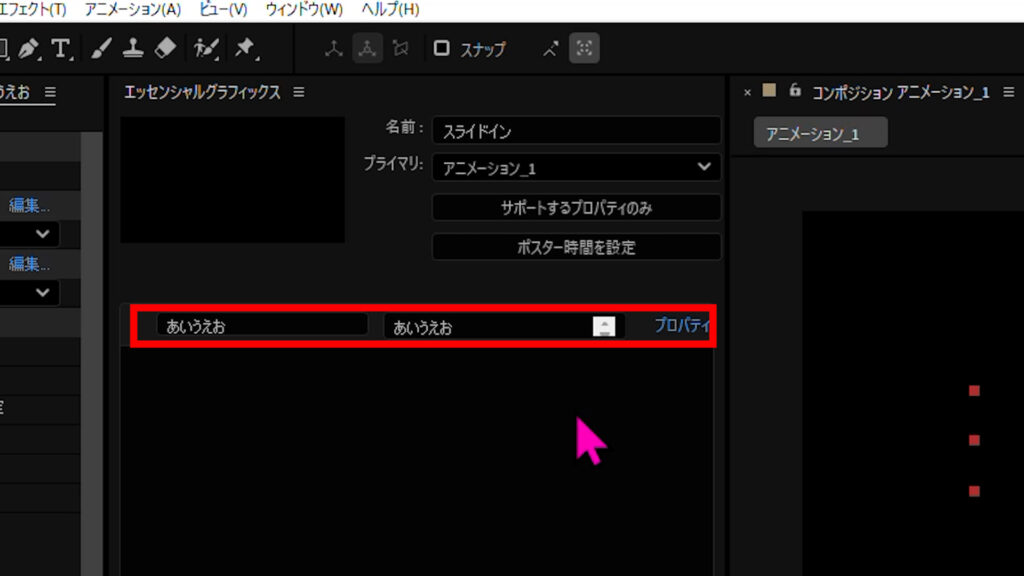Viewport: 1024px width, 576px height.
Task: Open the エッセンシャルグラフィックス panel menu
Action: point(298,92)
